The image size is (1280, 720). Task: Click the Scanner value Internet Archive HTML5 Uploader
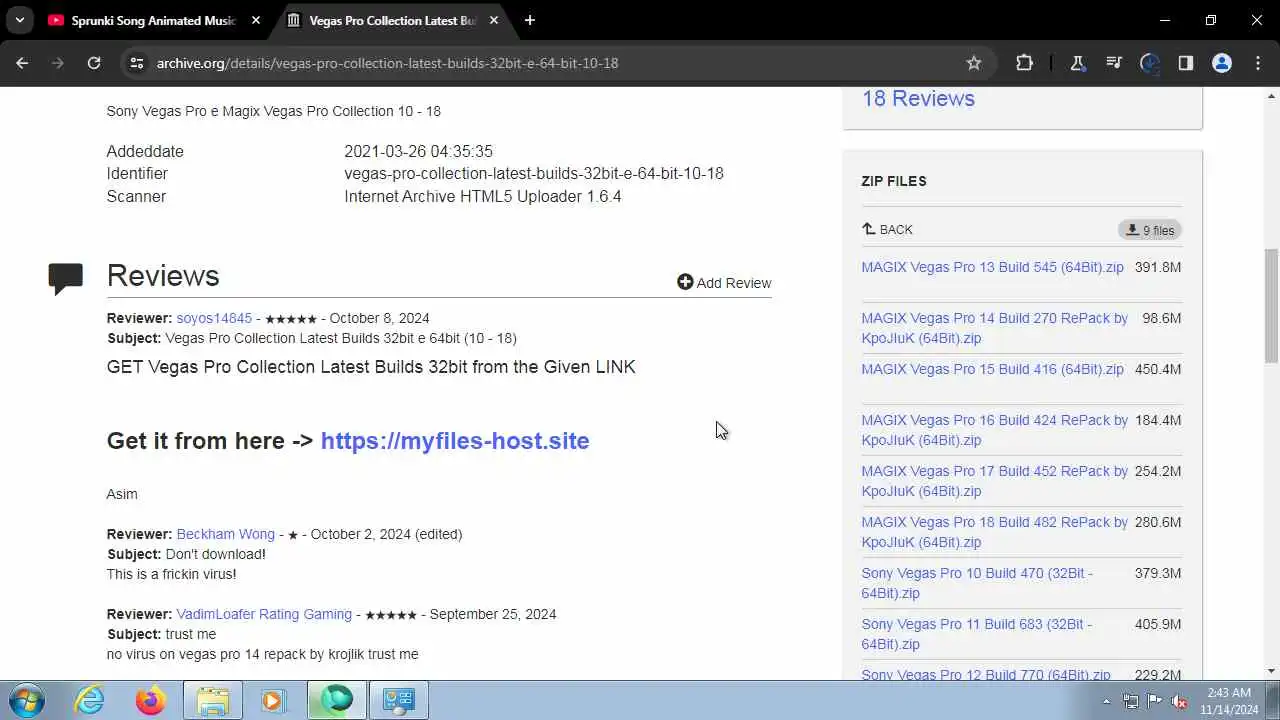tap(483, 197)
